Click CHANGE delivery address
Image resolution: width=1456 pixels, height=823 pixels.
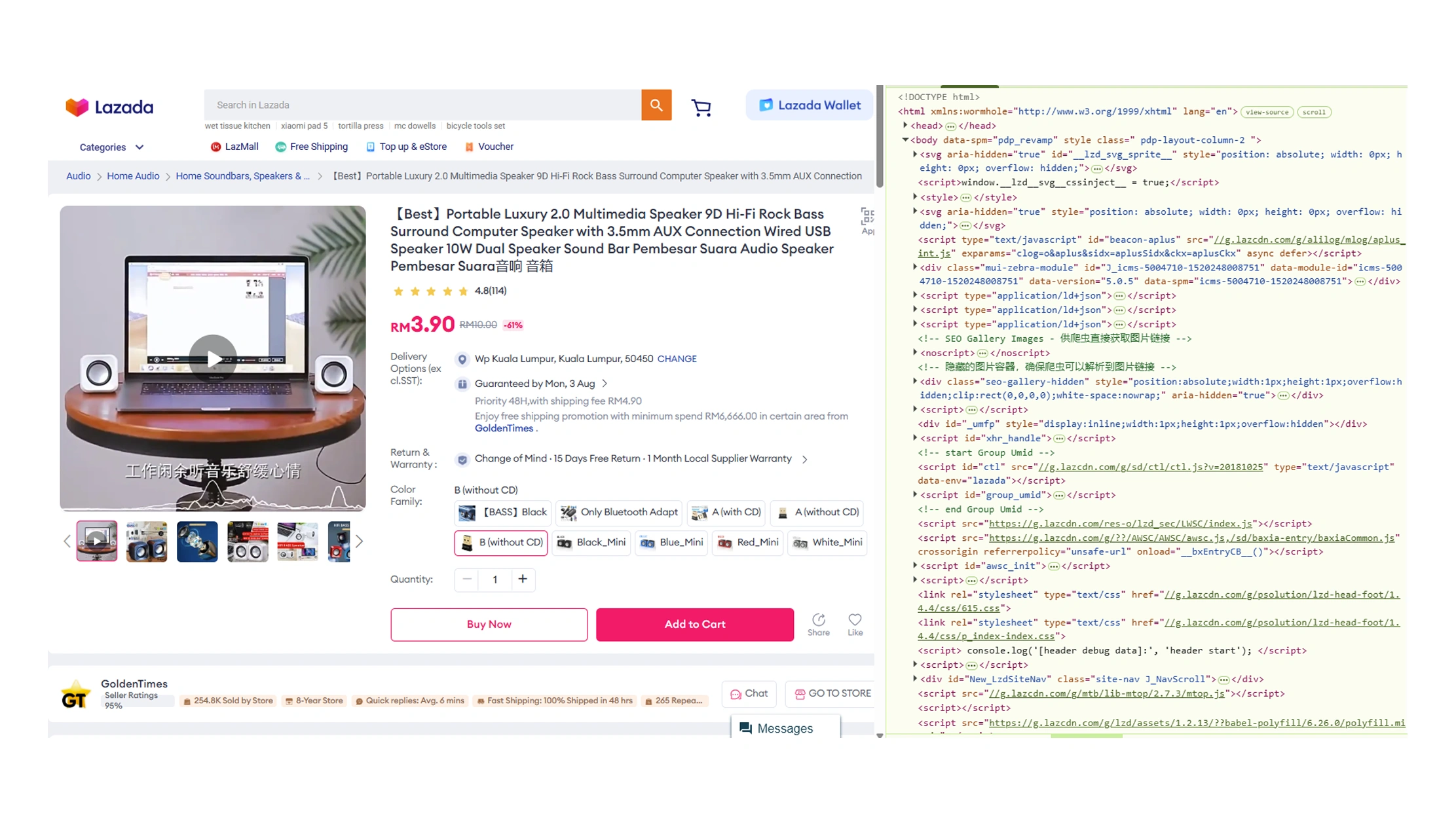tap(677, 359)
